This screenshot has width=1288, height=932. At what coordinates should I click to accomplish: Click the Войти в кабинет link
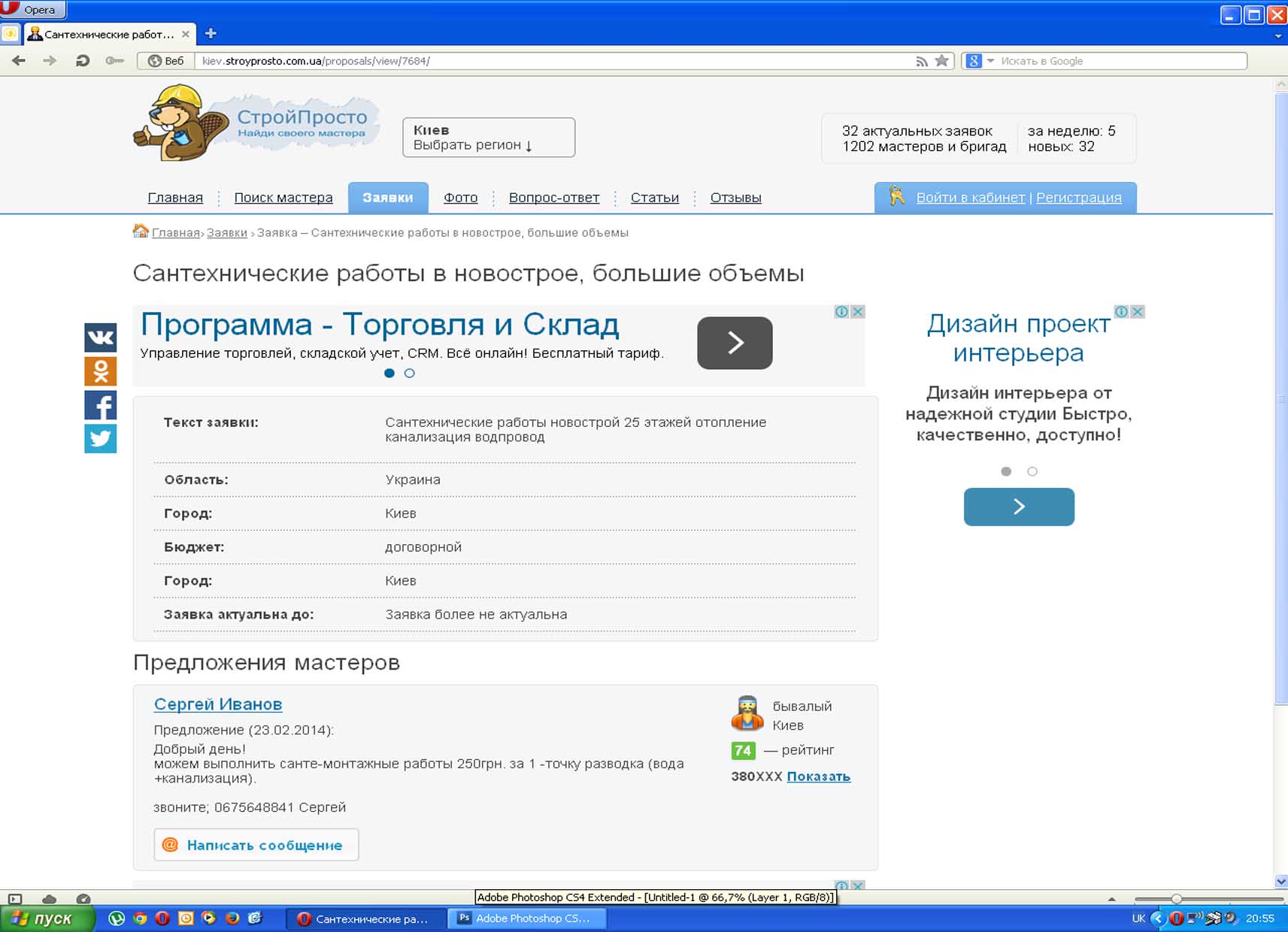tap(971, 198)
